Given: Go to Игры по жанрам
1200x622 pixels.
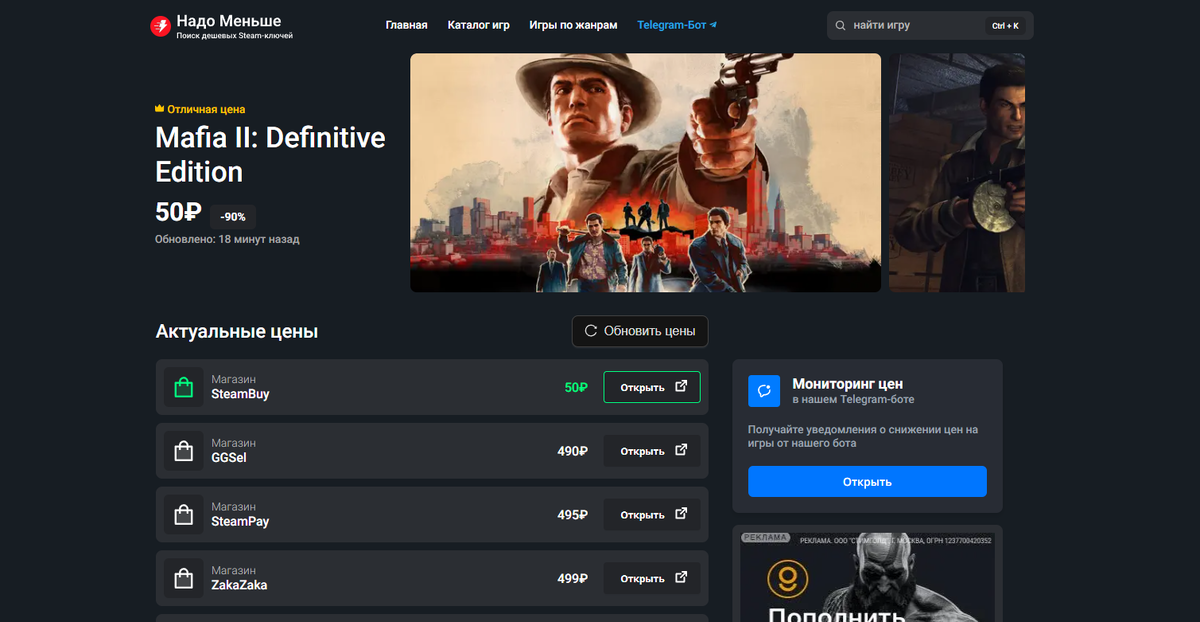Looking at the screenshot, I should click(574, 25).
